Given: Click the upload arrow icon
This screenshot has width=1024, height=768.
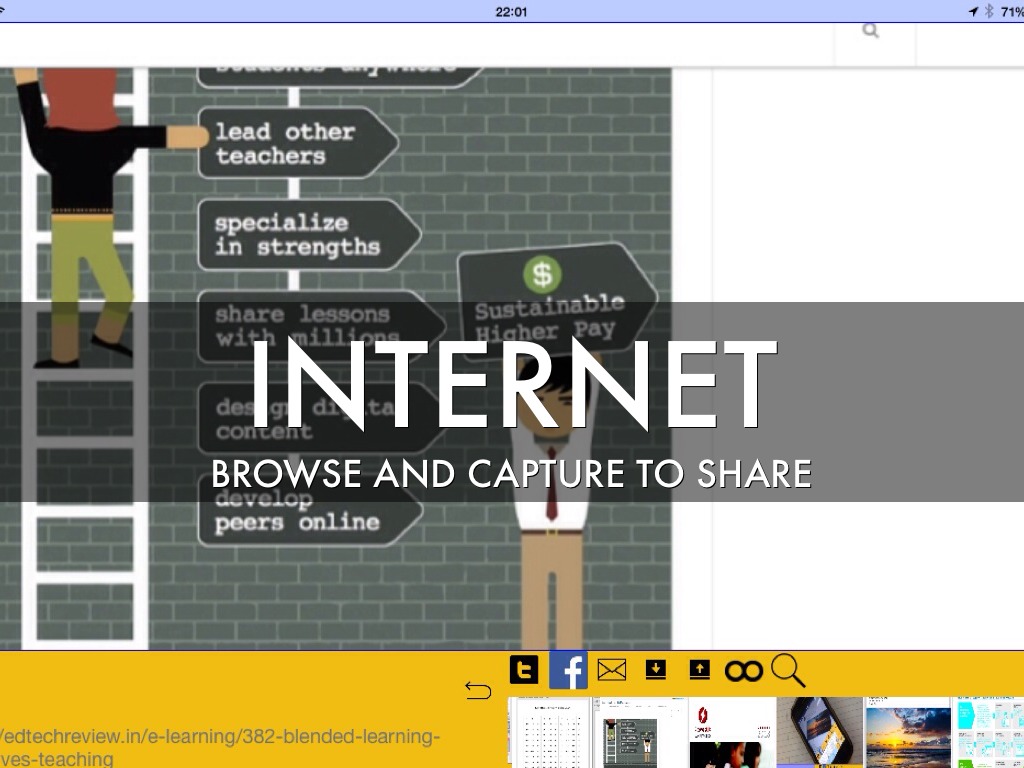Looking at the screenshot, I should [699, 670].
